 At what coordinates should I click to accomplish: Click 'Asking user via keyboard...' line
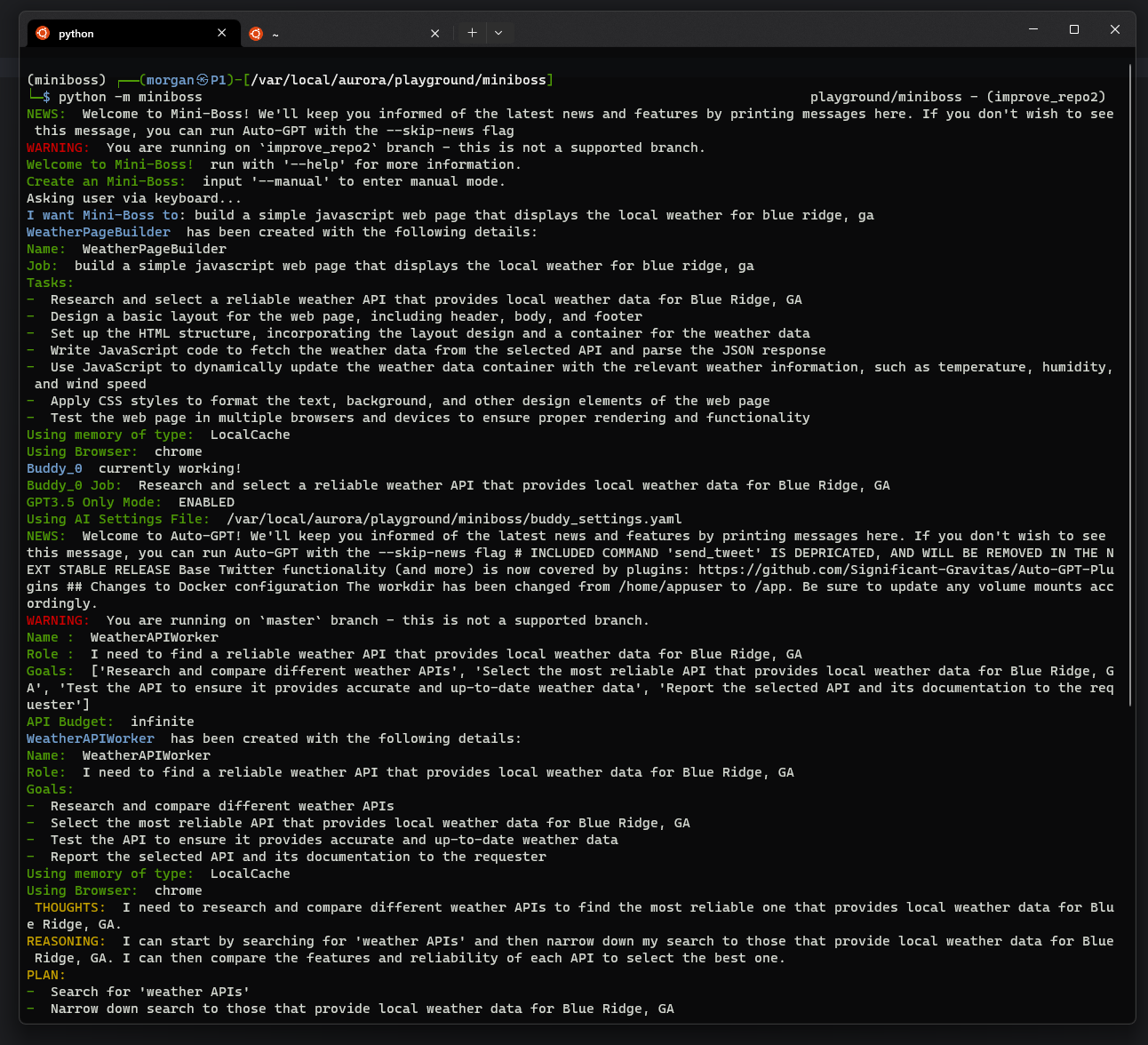[x=134, y=198]
